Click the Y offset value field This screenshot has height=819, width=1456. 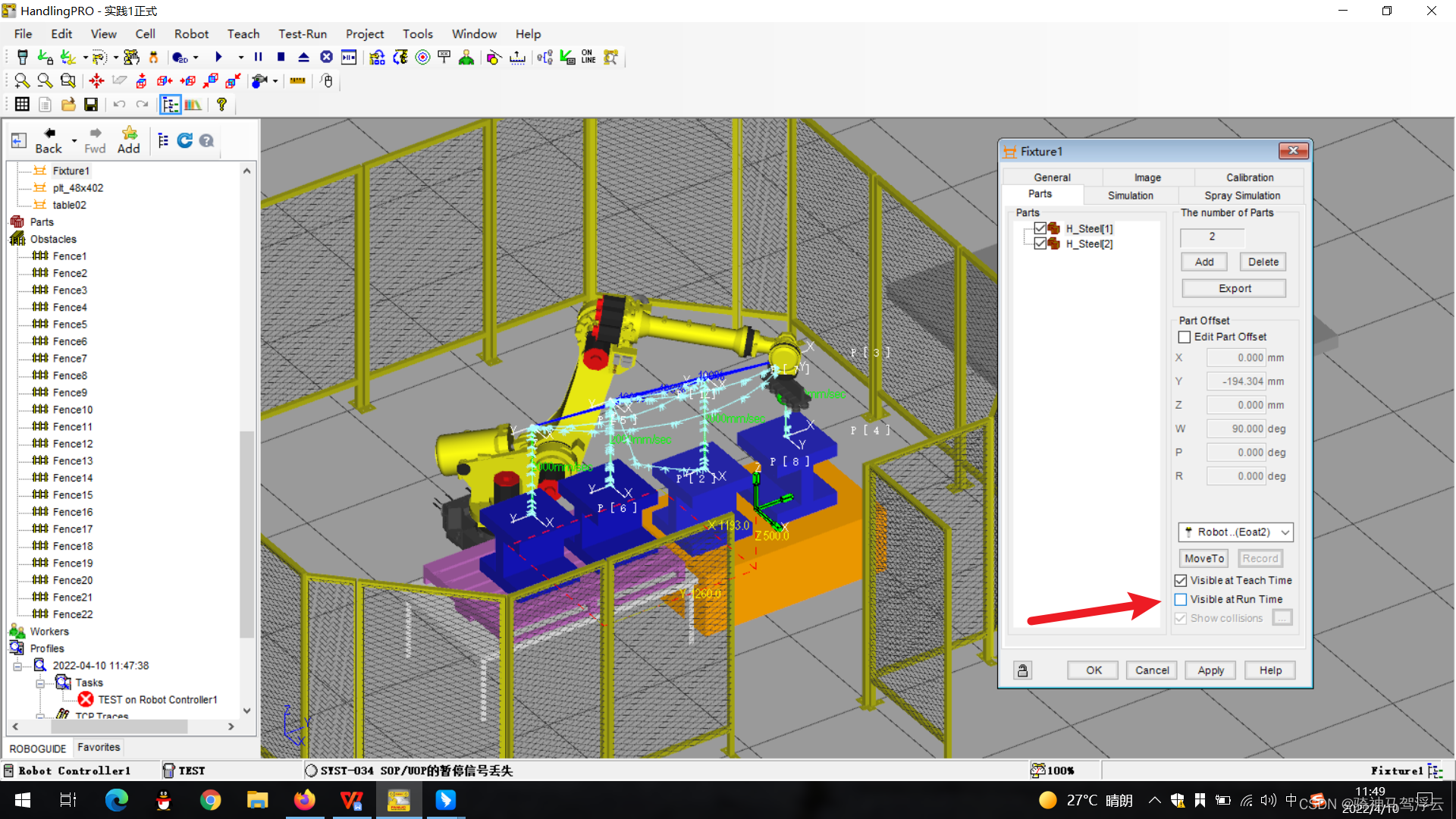coord(1236,381)
